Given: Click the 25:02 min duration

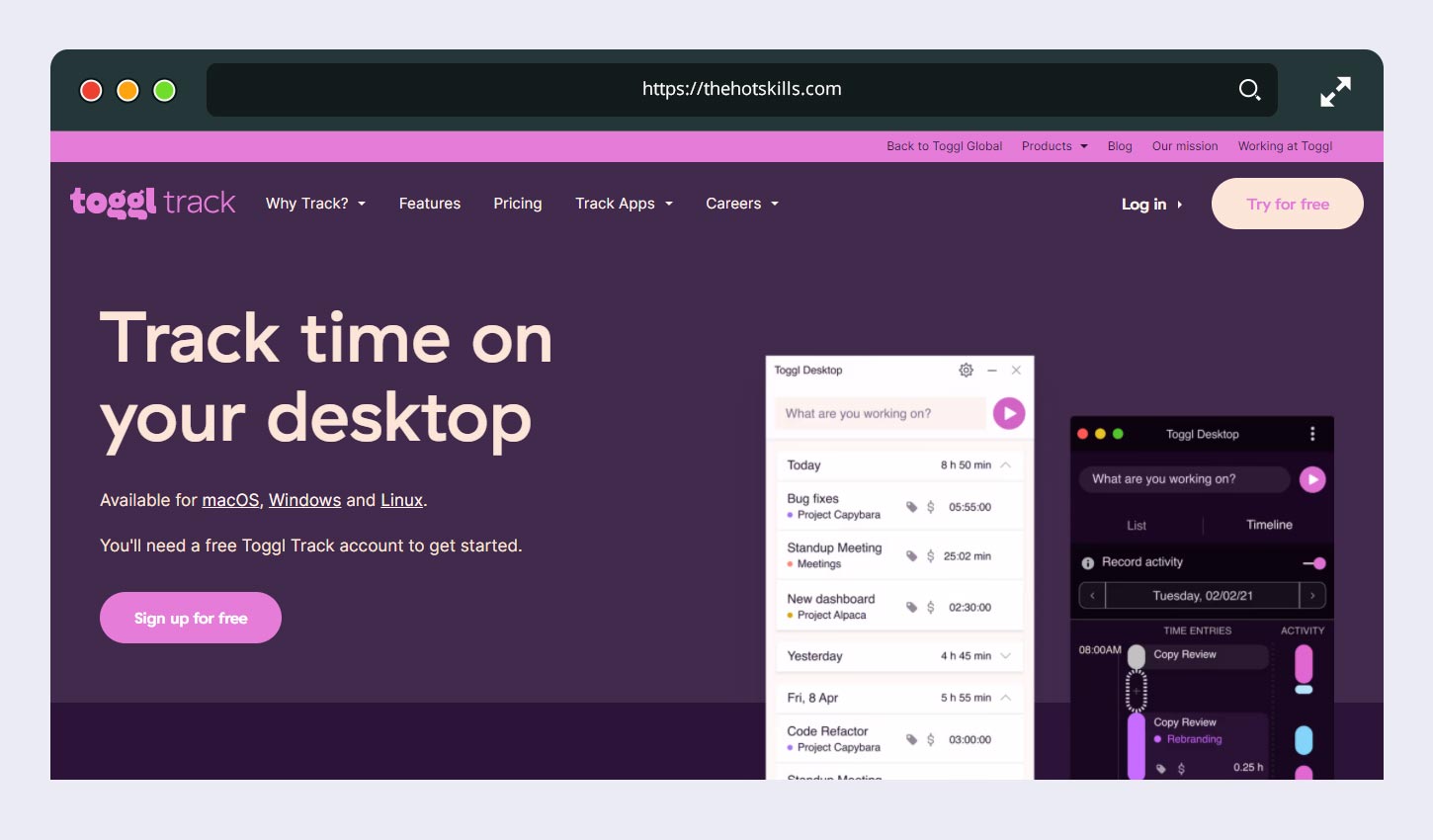Looking at the screenshot, I should 967,556.
